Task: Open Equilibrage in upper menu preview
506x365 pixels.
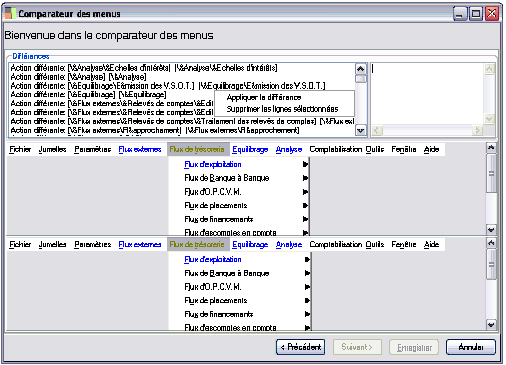Action: (x=250, y=149)
